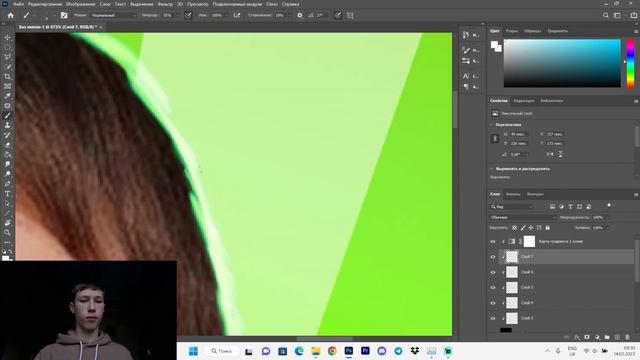Open the Файл menu
This screenshot has height=360, width=640.
(x=18, y=4)
